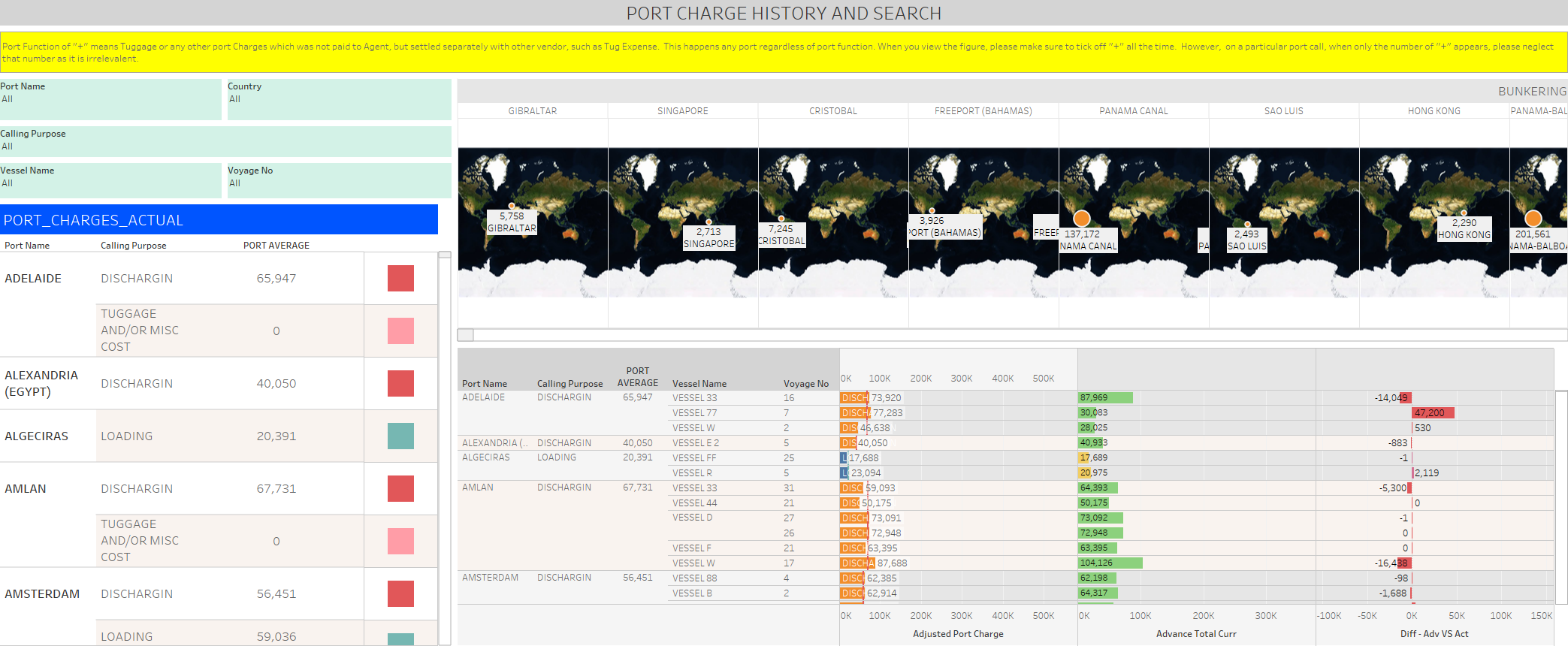Click ALGECIRAS in the left port list
Image resolution: width=1568 pixels, height=646 pixels.
[x=36, y=436]
